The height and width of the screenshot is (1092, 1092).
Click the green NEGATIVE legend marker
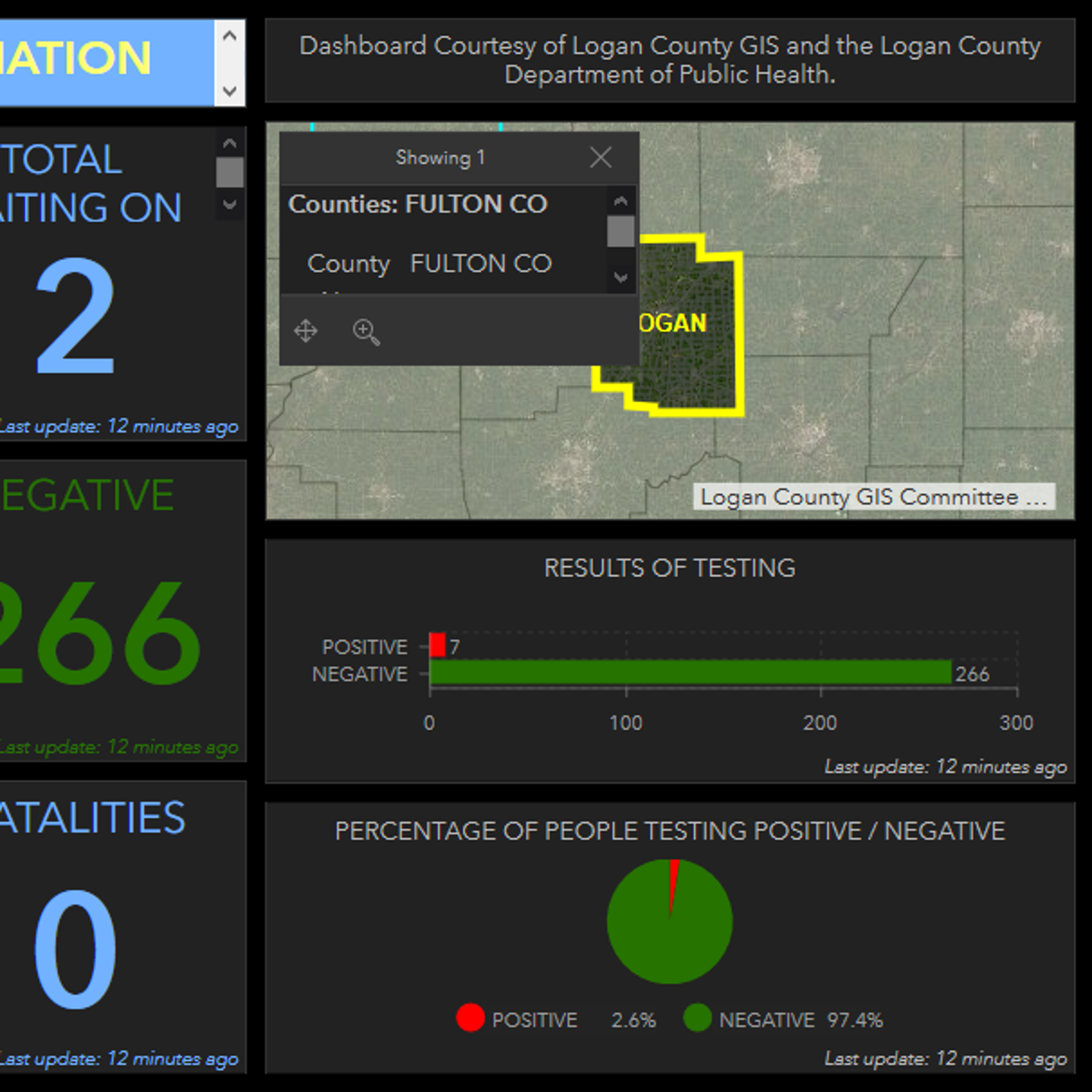click(699, 1018)
